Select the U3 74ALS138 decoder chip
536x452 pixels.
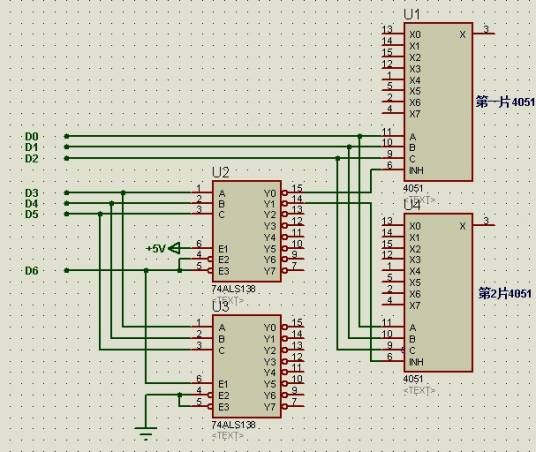click(x=247, y=366)
